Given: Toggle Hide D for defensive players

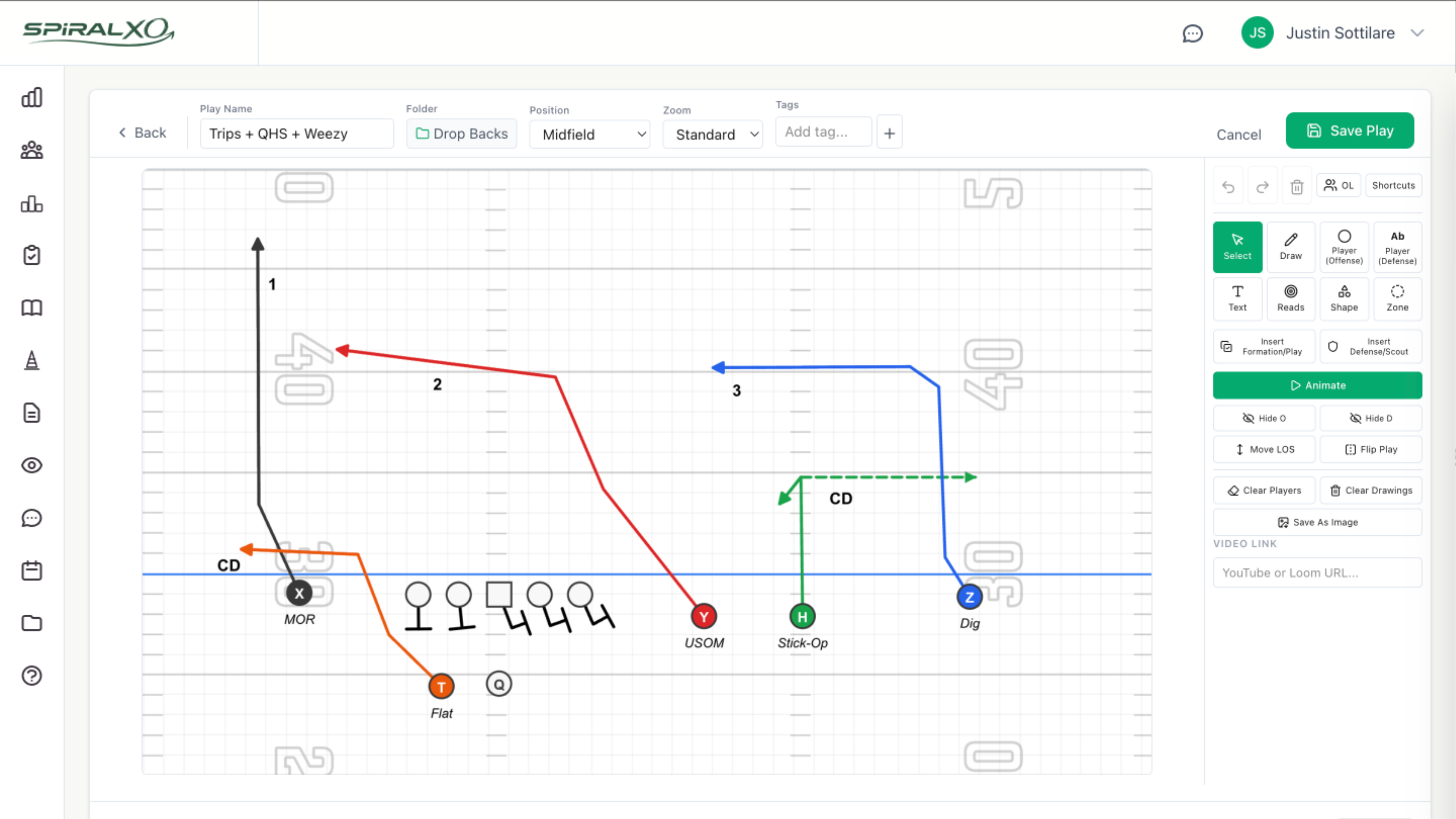Looking at the screenshot, I should coord(1371,418).
